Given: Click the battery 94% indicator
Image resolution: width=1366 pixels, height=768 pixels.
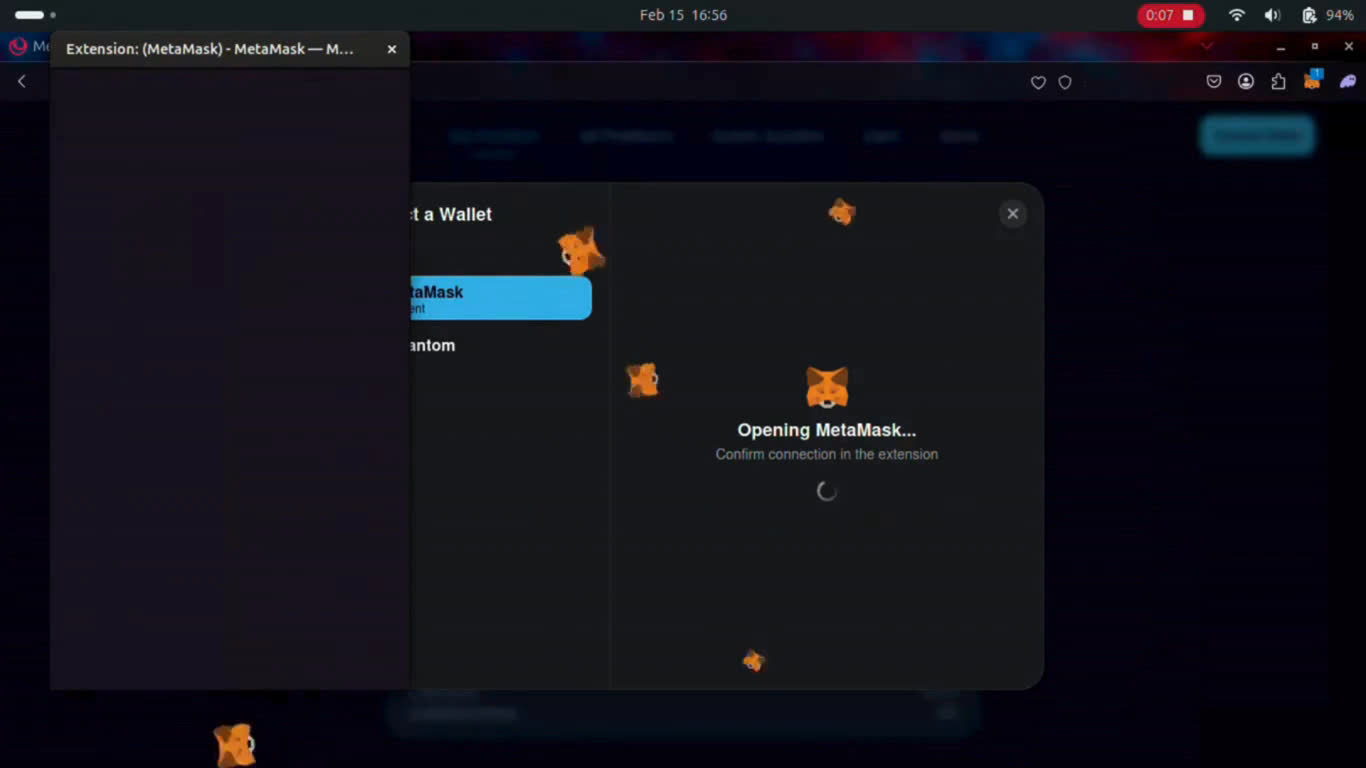Looking at the screenshot, I should point(1328,15).
